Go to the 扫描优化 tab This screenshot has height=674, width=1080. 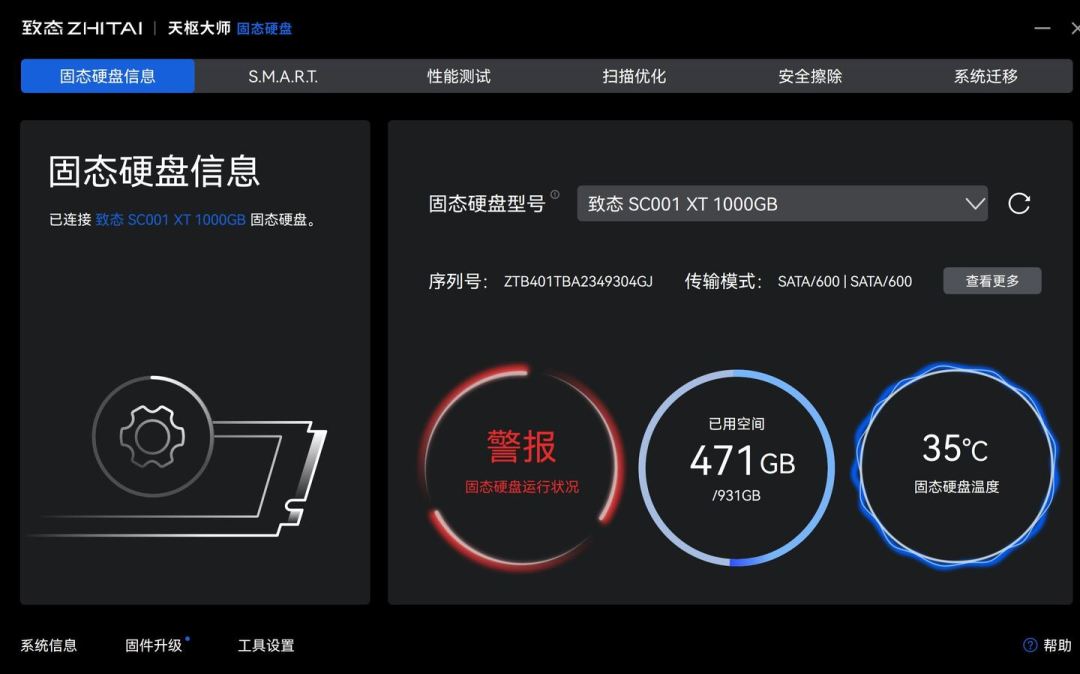point(634,76)
